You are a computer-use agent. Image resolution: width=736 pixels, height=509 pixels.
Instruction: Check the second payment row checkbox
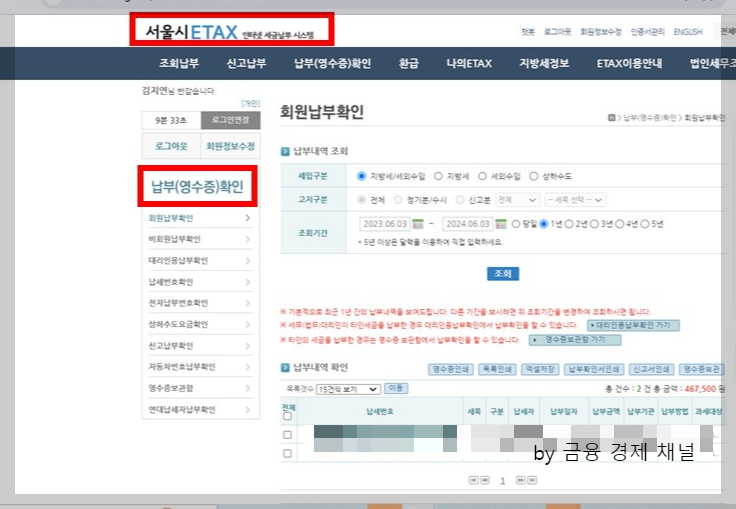(287, 454)
